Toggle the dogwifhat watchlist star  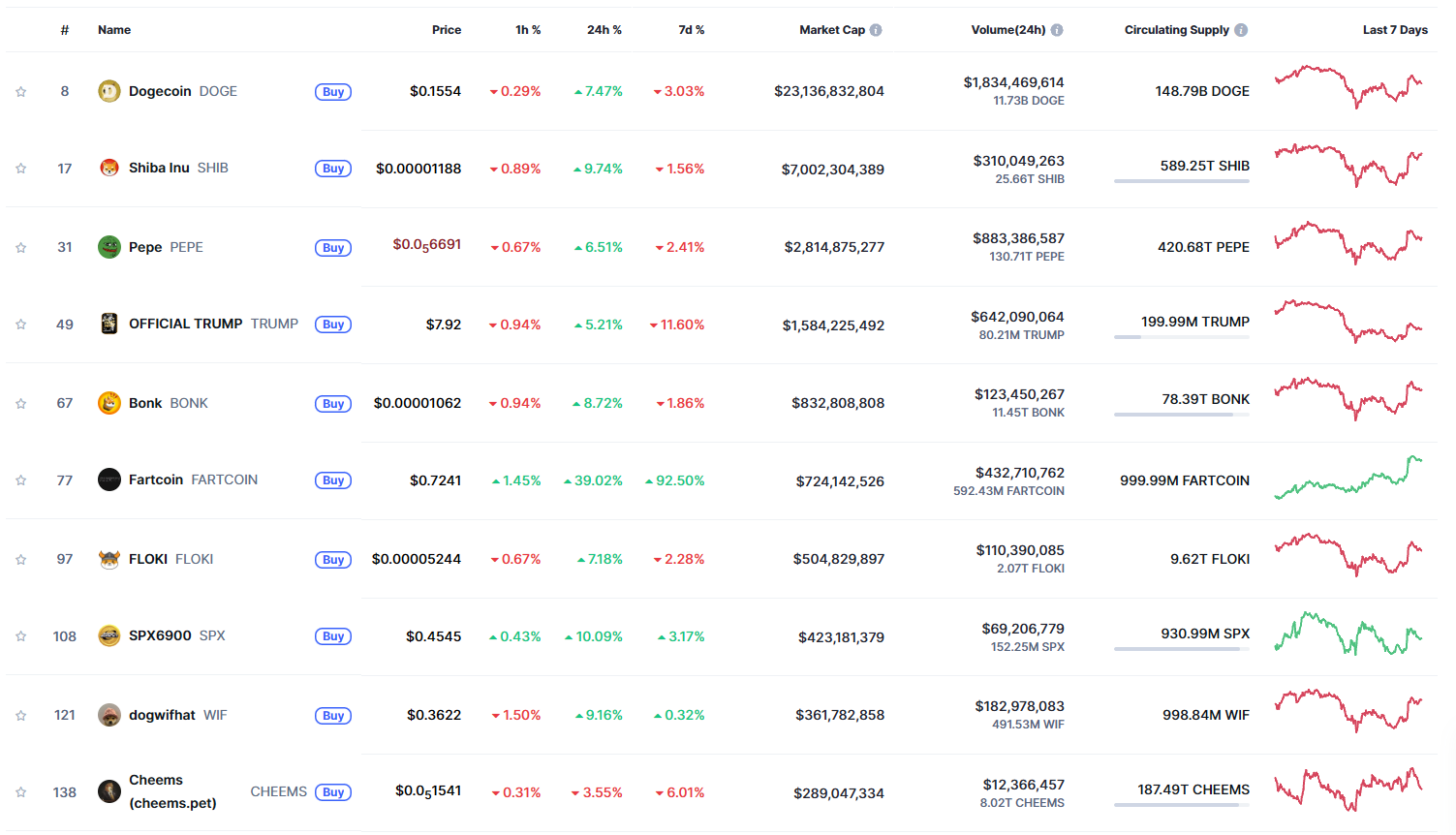point(20,716)
